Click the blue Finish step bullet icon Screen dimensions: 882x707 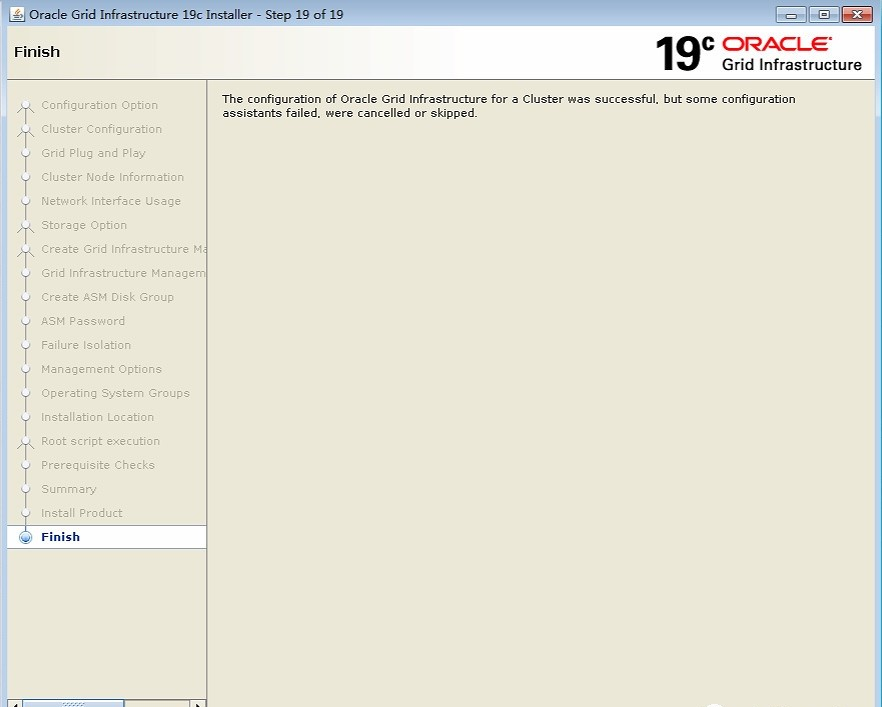(x=25, y=537)
